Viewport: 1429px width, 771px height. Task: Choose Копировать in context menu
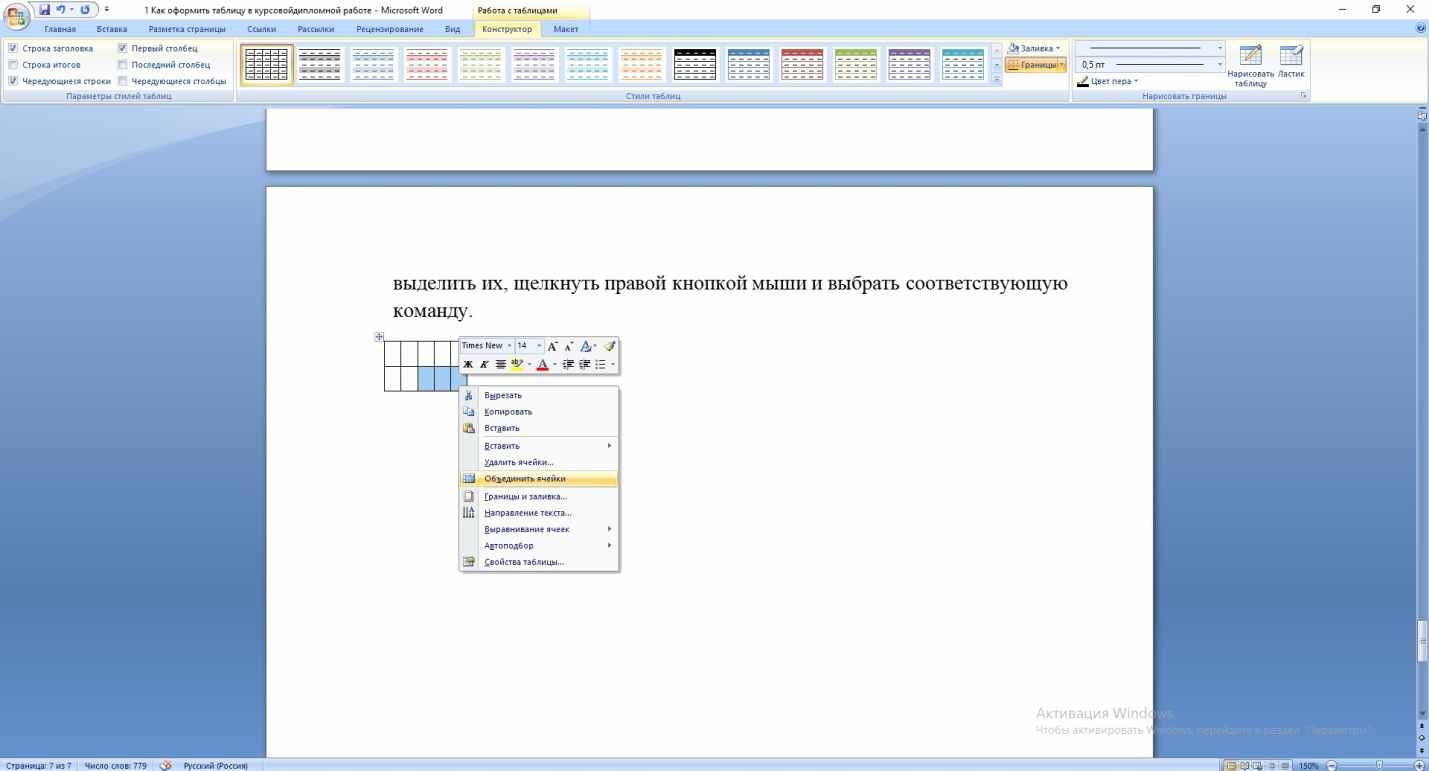pyautogui.click(x=539, y=411)
